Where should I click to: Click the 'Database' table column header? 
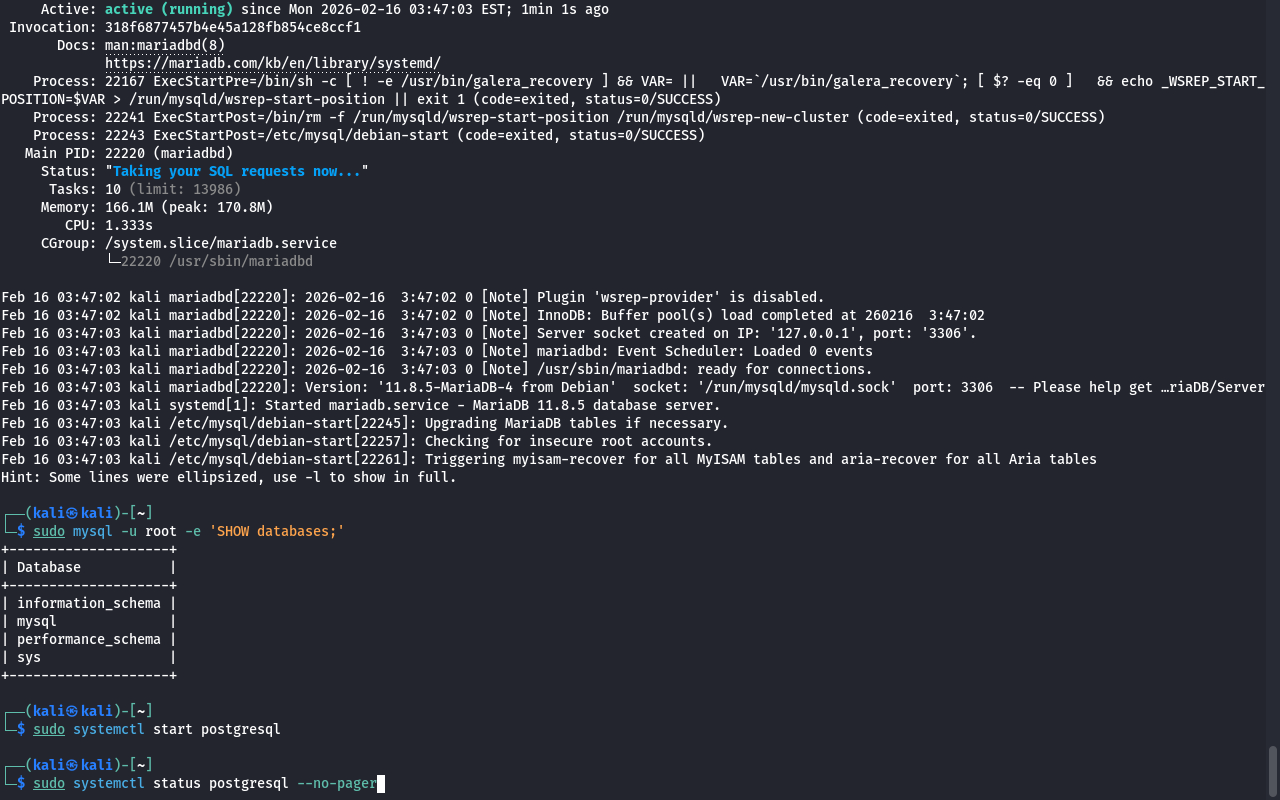coord(49,567)
